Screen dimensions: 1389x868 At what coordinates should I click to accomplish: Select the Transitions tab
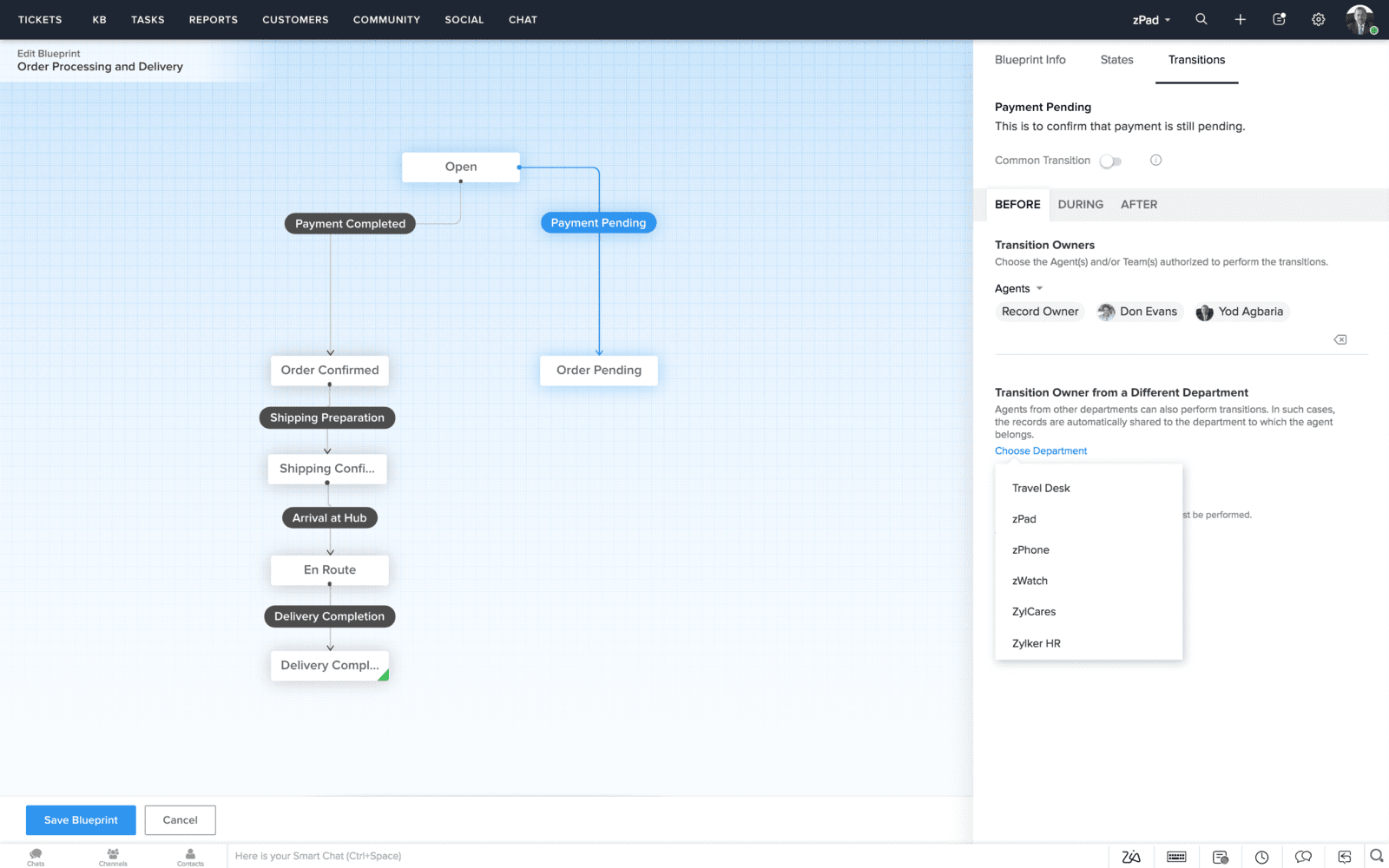point(1196,60)
